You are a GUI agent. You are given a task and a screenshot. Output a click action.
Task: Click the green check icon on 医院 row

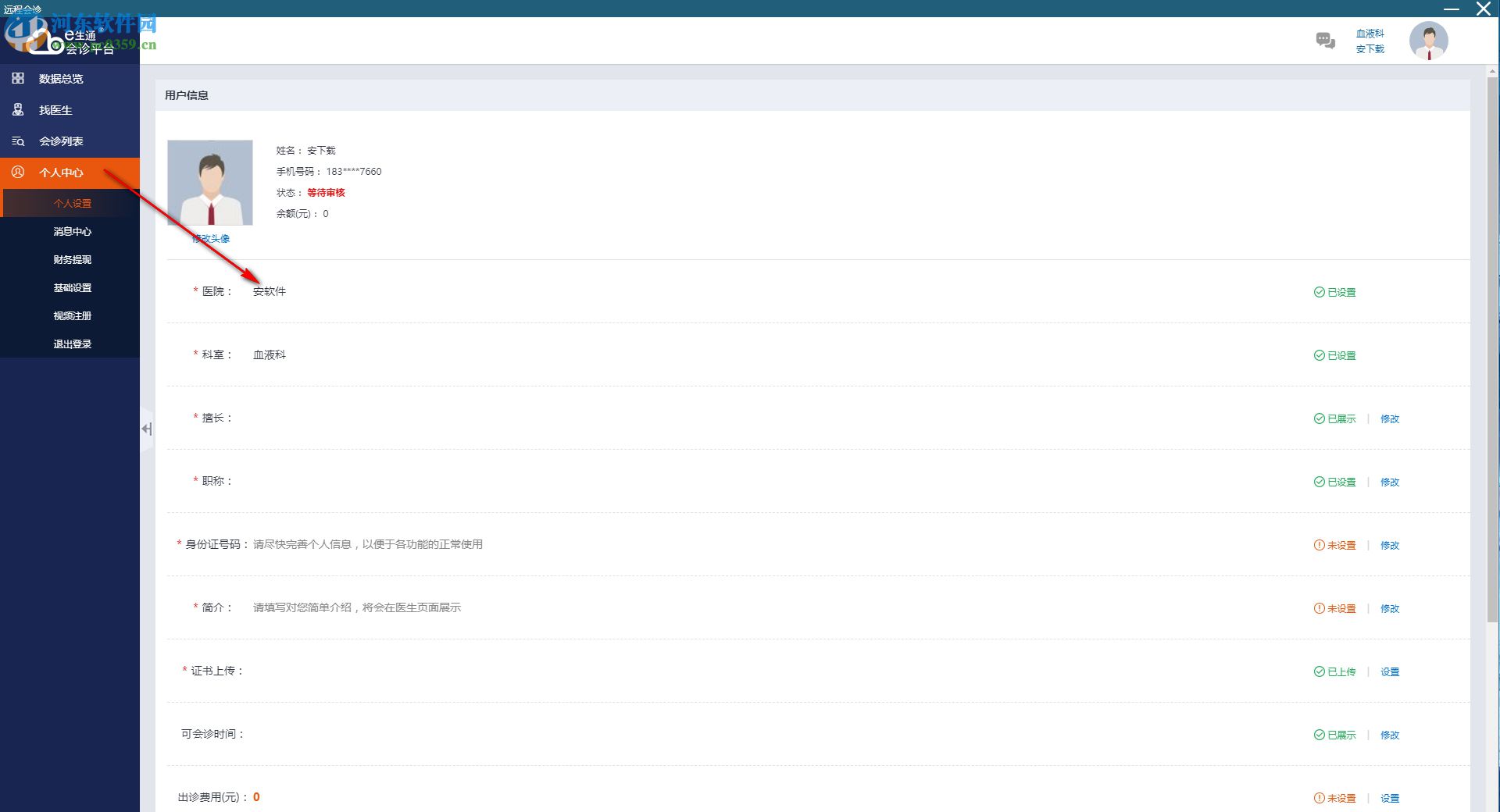(1319, 292)
